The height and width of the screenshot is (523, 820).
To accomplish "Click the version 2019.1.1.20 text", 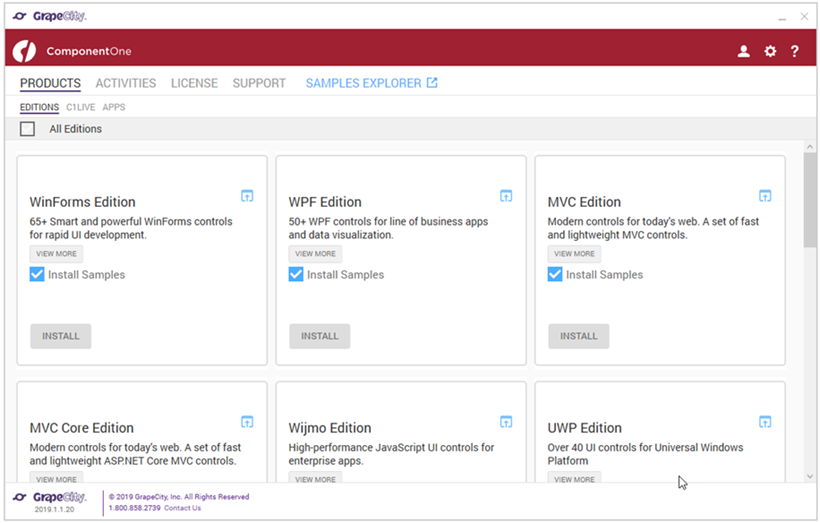I will point(54,509).
